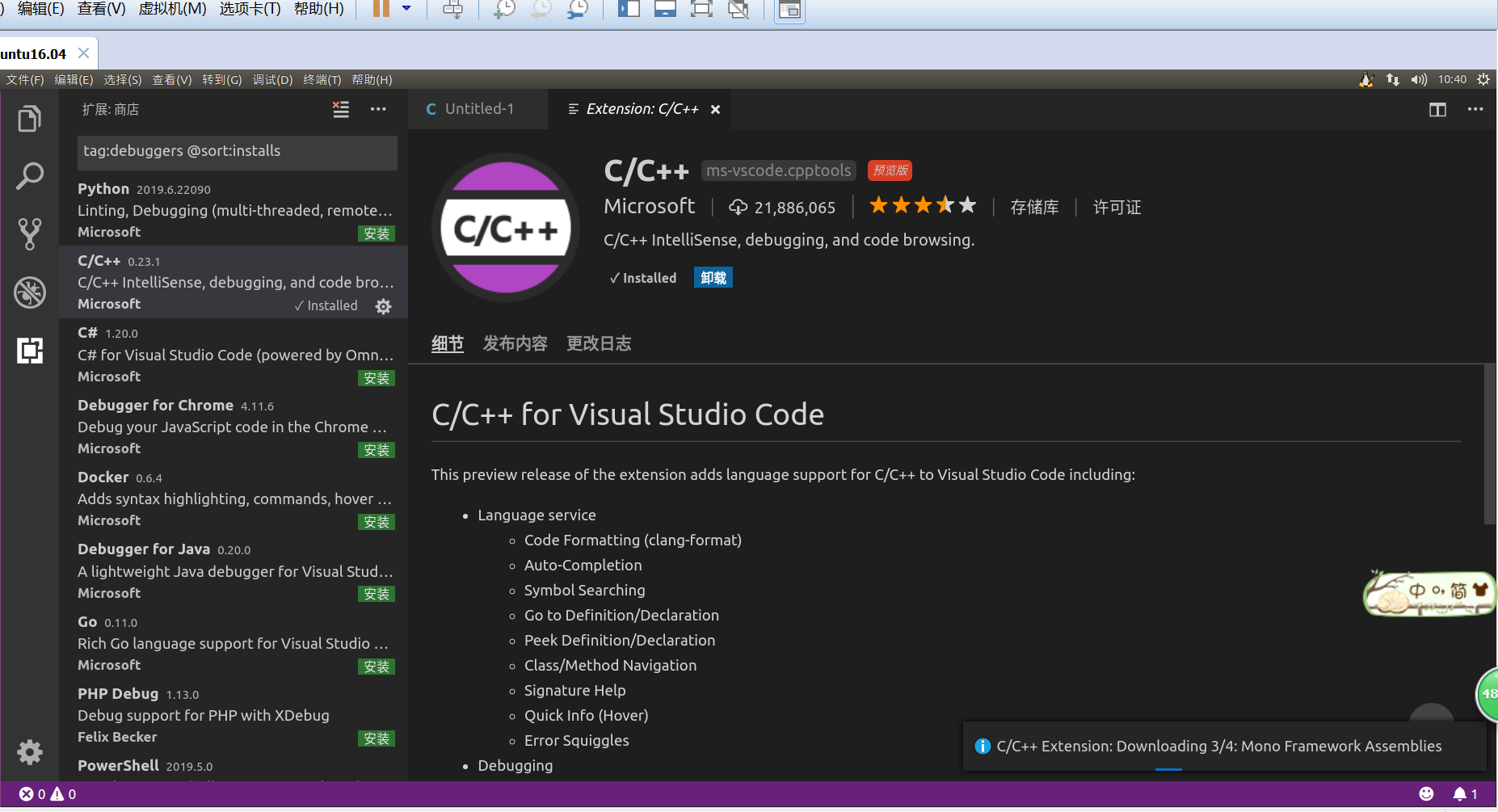Click the extension details vertical scrollbar
Image resolution: width=1498 pixels, height=812 pixels.
pos(1490,444)
